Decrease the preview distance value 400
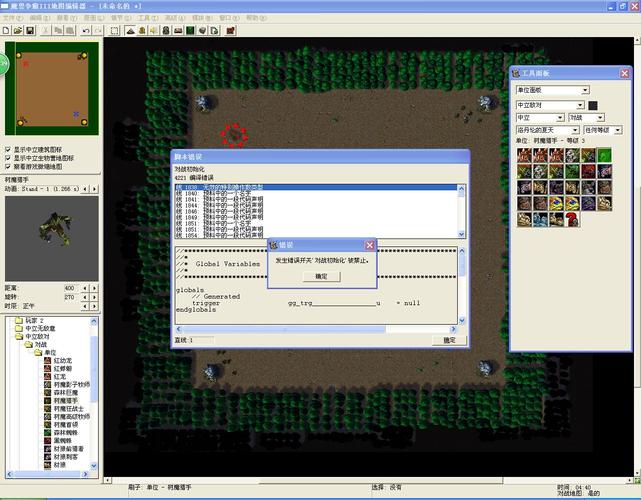The height and width of the screenshot is (500, 641). coord(85,288)
